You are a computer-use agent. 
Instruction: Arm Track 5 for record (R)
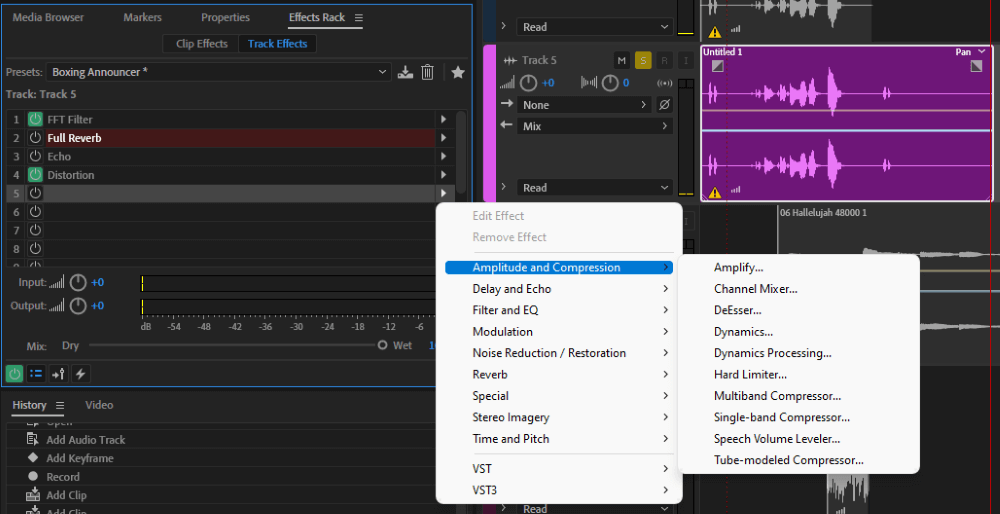664,61
